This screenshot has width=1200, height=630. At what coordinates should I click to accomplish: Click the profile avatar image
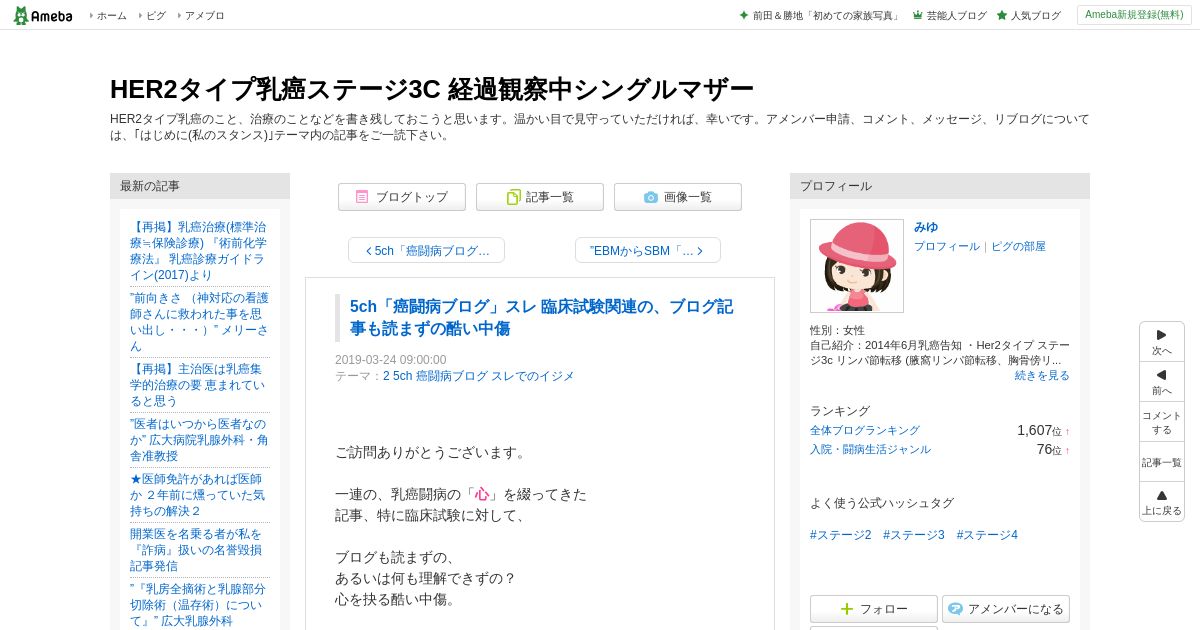tap(857, 266)
